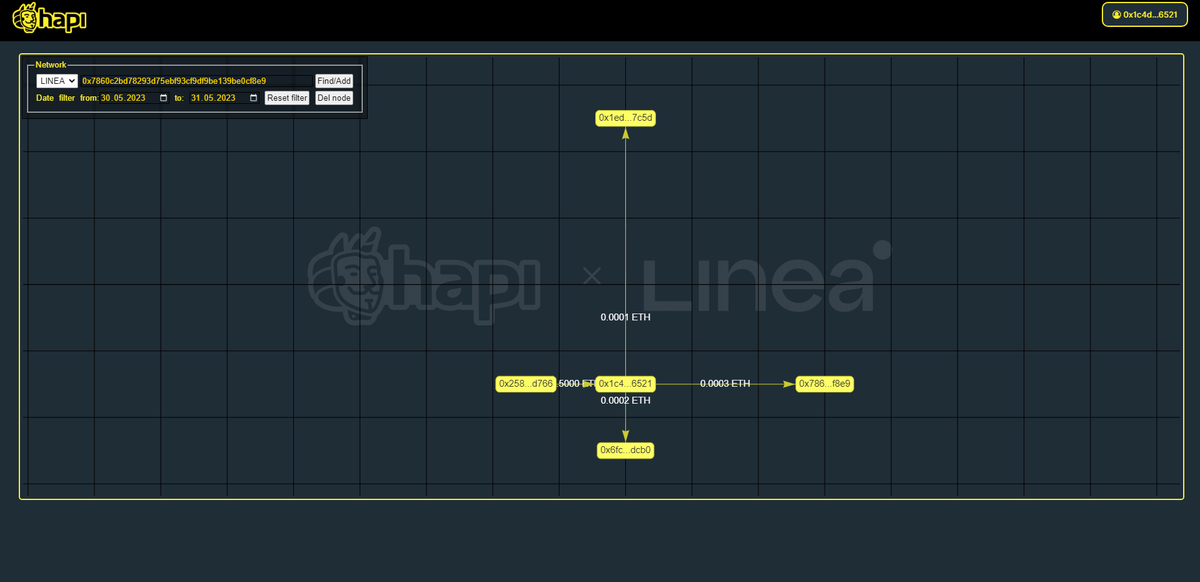Click the Find/Add button
The height and width of the screenshot is (582, 1200).
click(x=334, y=81)
